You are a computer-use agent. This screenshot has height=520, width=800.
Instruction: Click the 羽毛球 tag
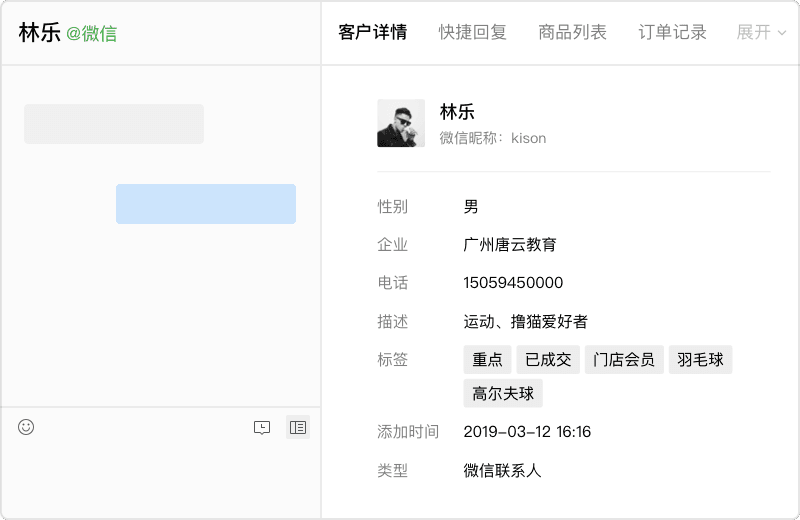[701, 360]
